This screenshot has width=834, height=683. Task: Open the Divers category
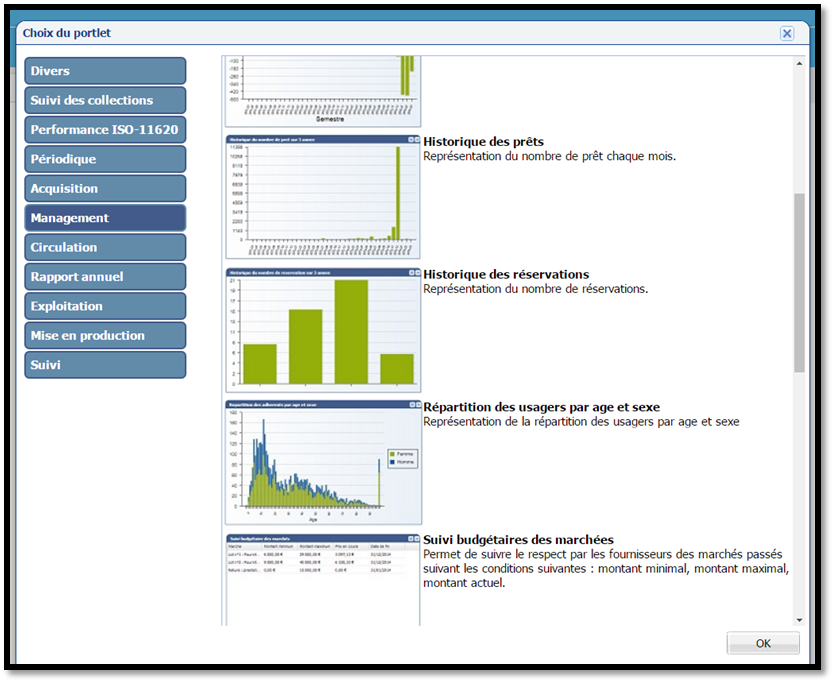[x=105, y=71]
